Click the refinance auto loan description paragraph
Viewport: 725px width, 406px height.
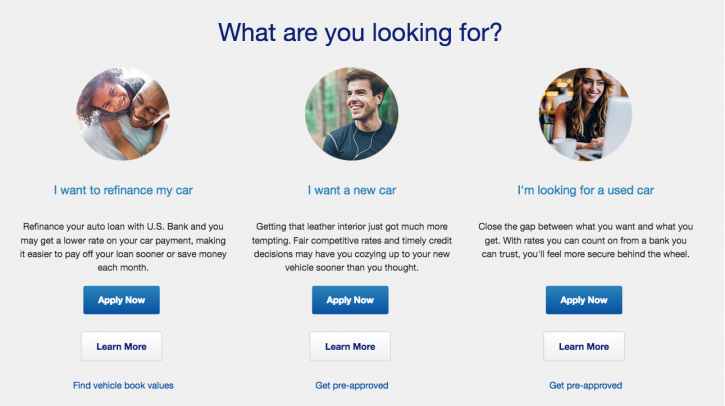pyautogui.click(x=123, y=247)
